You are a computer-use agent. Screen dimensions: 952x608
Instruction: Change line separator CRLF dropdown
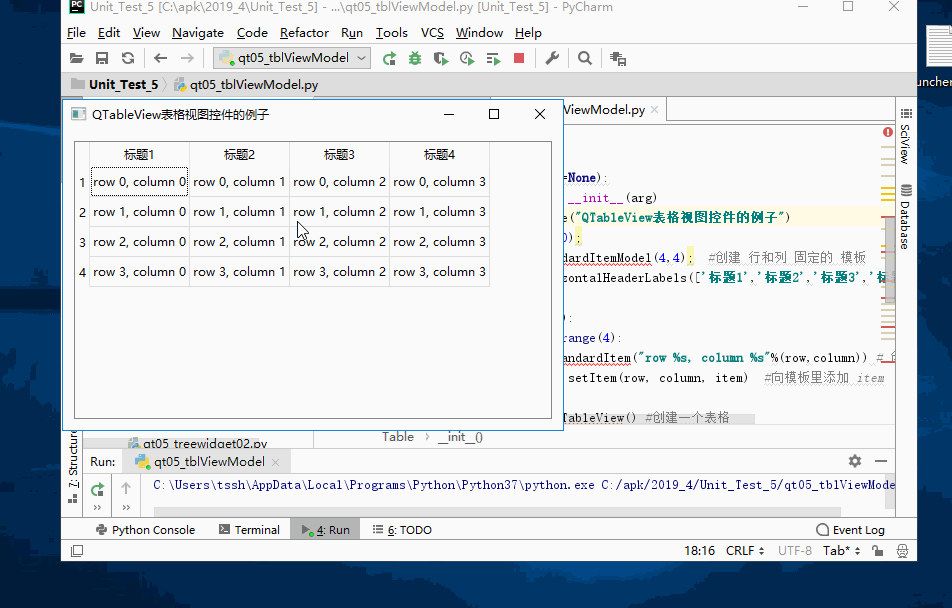745,550
